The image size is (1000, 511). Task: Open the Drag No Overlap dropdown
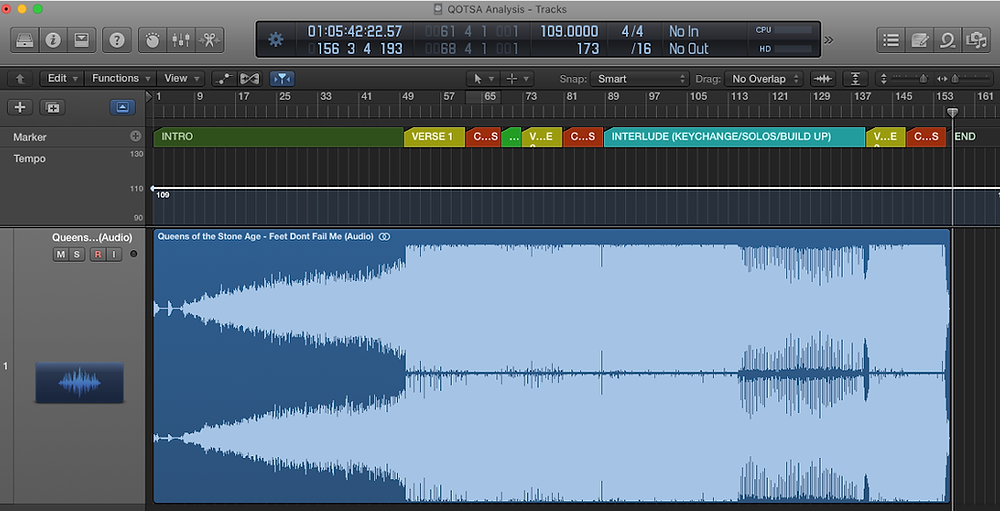(764, 79)
